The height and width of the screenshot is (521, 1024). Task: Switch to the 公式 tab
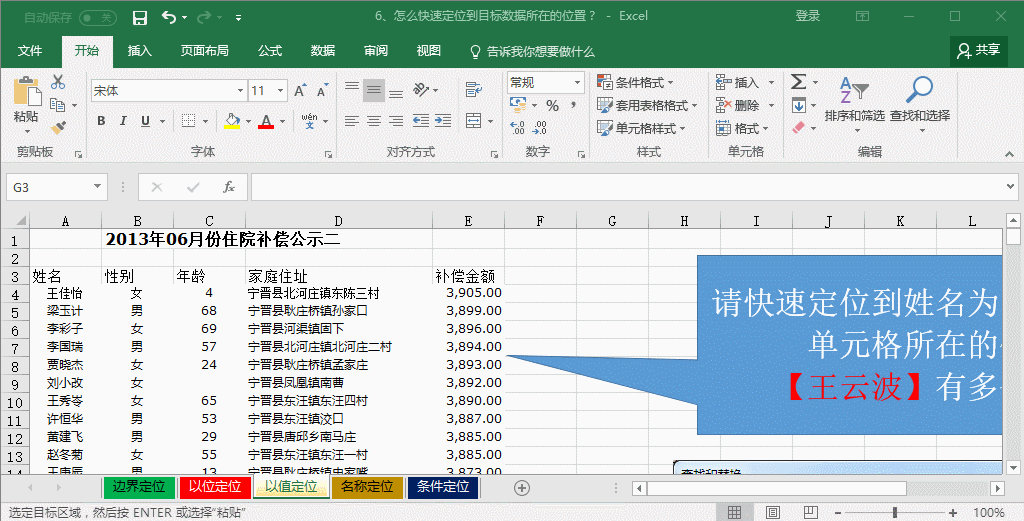pyautogui.click(x=270, y=51)
